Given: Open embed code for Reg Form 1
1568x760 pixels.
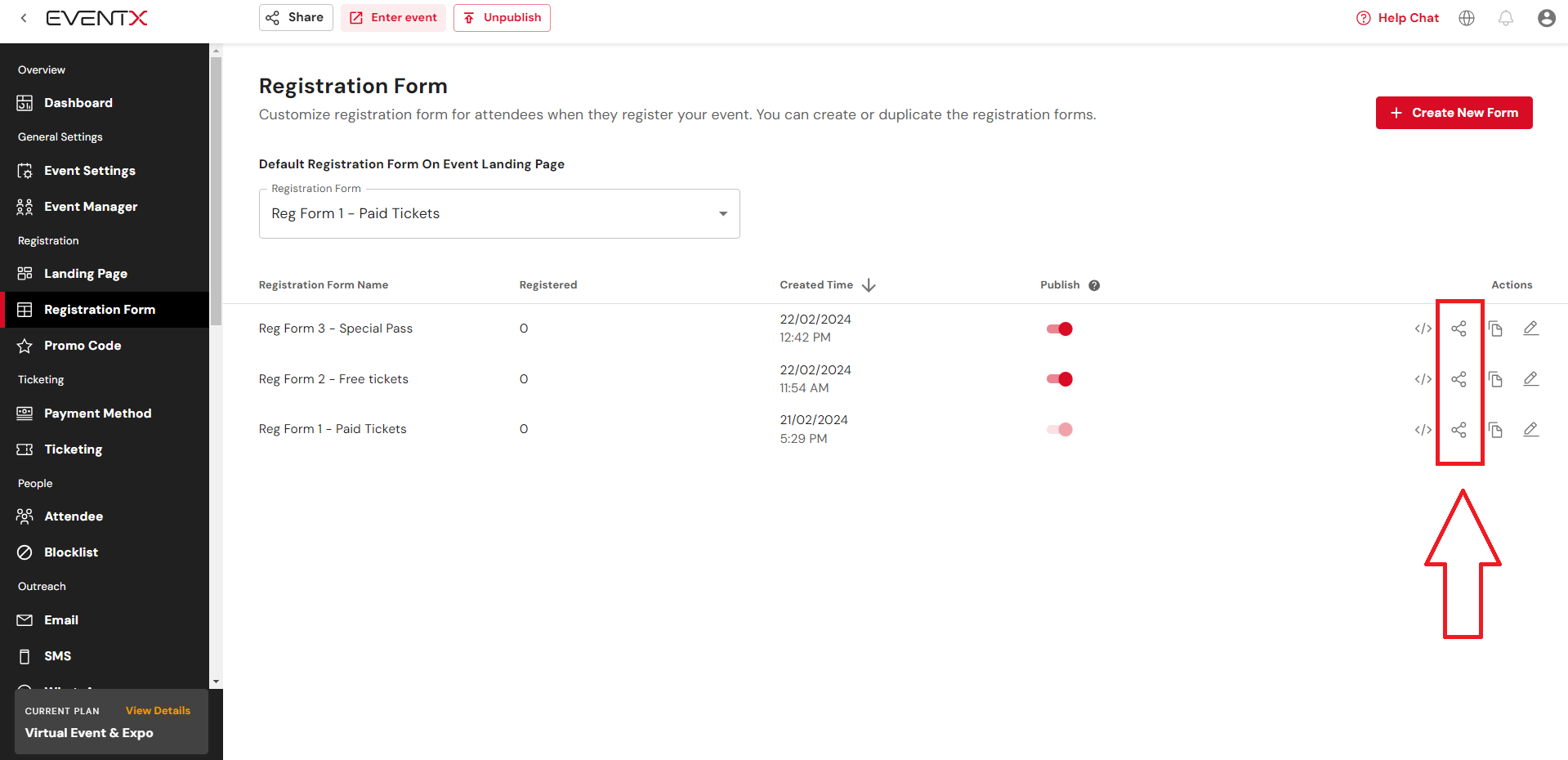Looking at the screenshot, I should point(1423,430).
